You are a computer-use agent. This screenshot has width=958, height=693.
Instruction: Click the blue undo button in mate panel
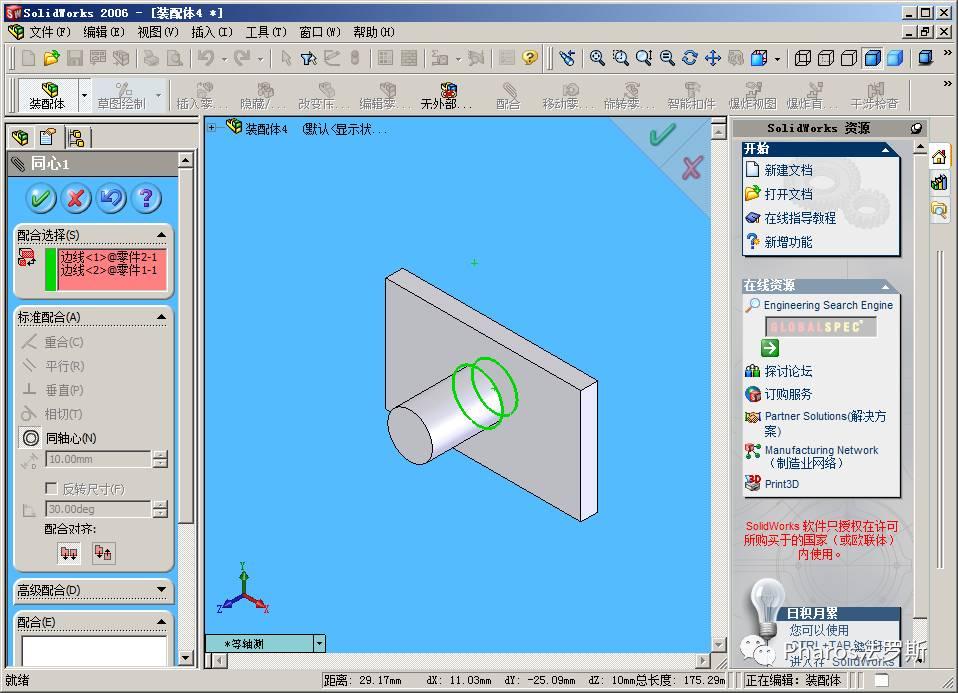[111, 198]
